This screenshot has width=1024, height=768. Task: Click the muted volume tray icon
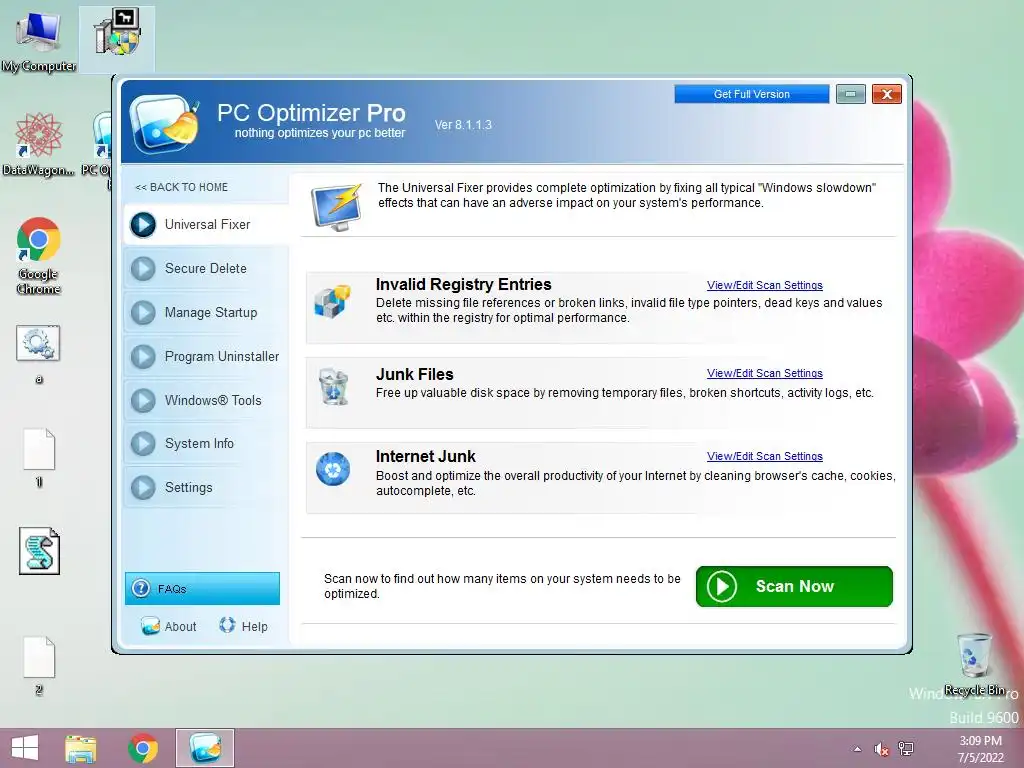coord(881,750)
